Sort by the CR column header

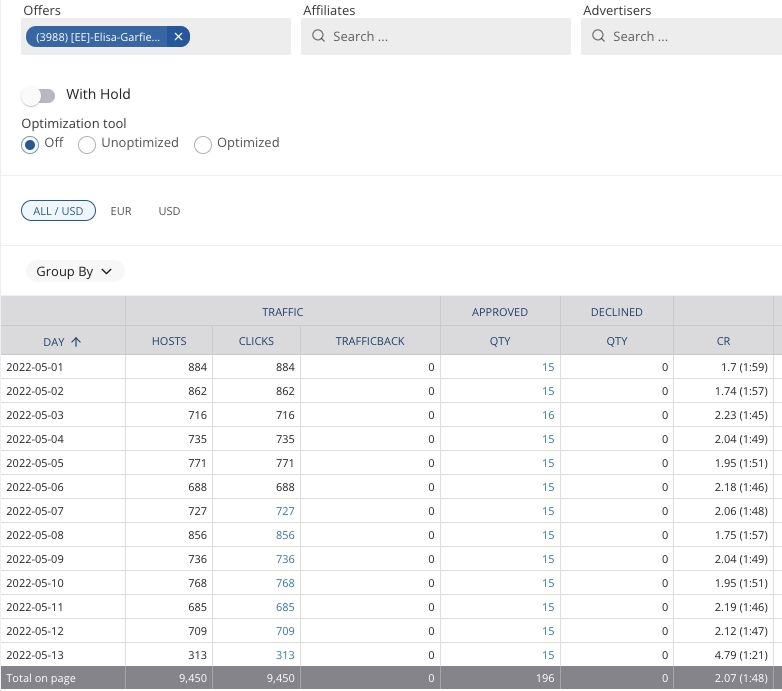(x=723, y=341)
